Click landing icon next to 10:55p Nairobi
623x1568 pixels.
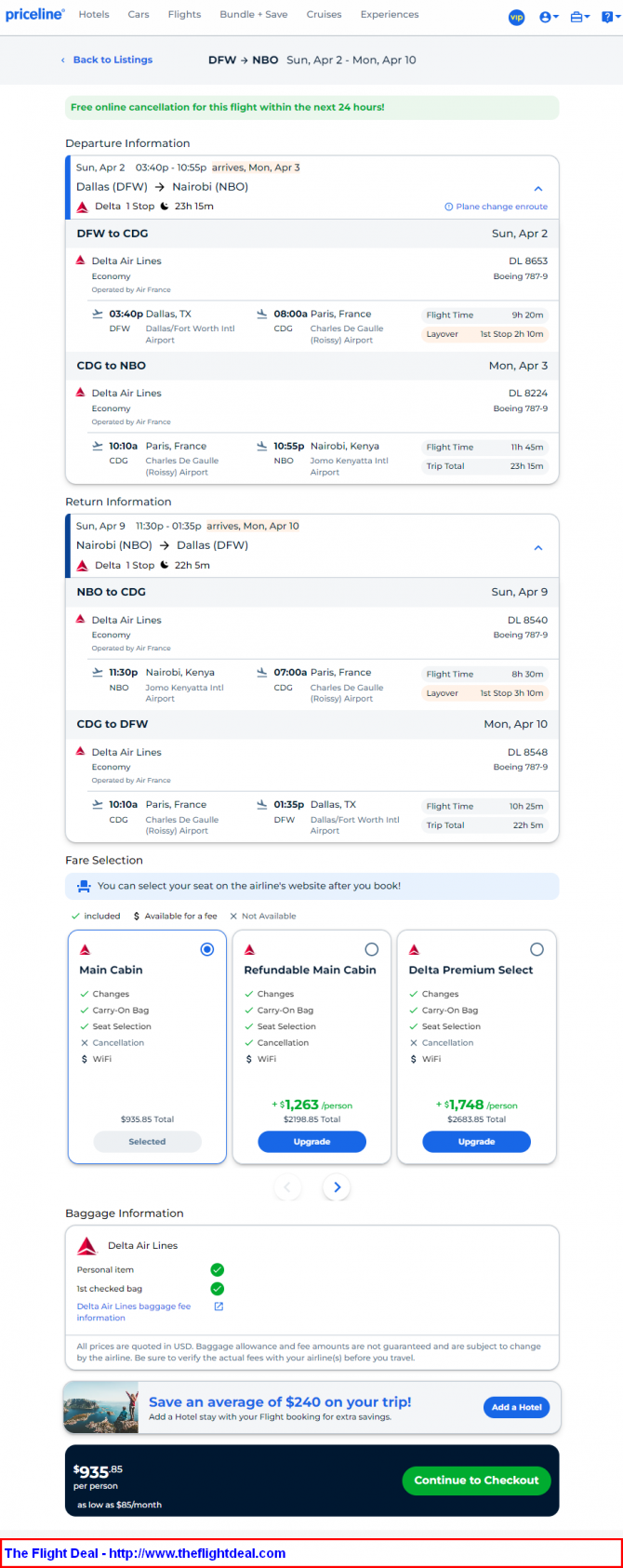[262, 446]
